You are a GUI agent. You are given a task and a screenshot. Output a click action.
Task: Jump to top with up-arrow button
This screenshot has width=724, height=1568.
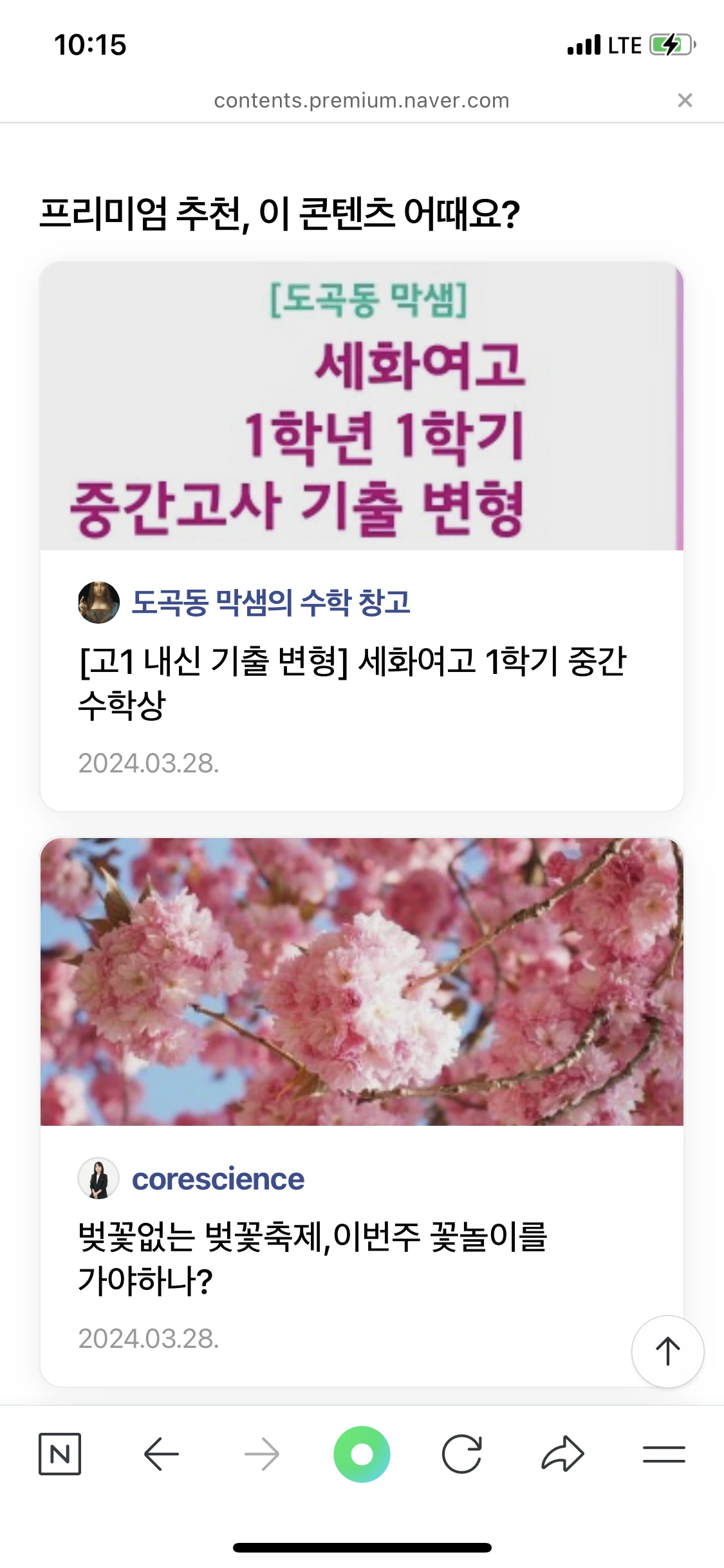[668, 1352]
